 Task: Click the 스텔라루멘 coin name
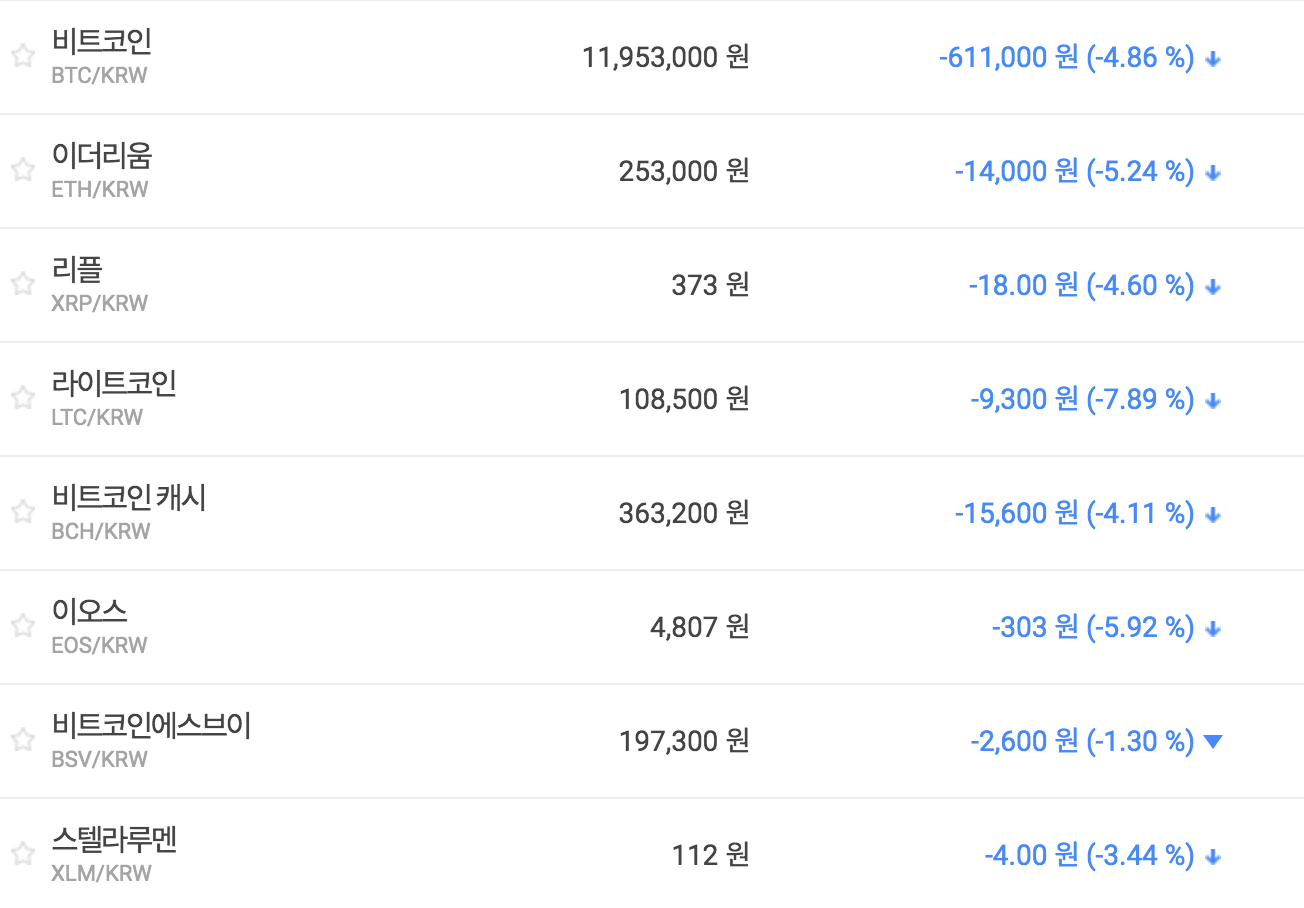113,839
